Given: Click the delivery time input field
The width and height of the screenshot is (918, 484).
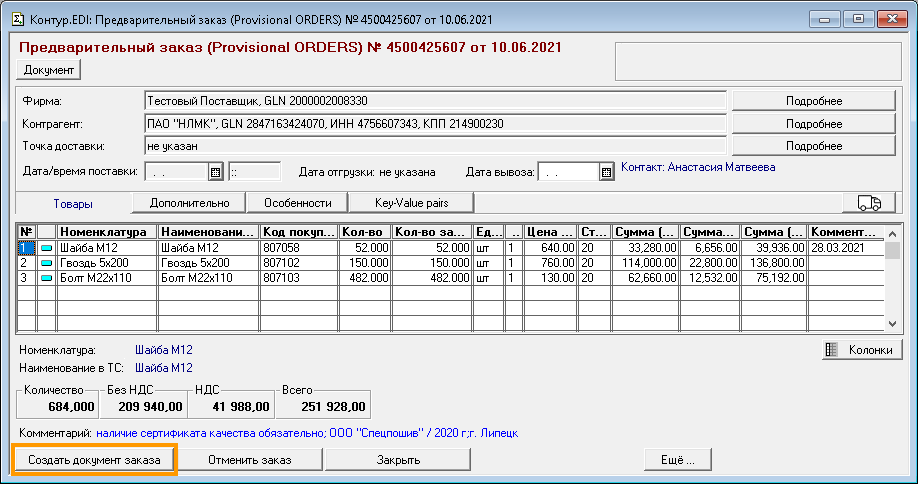Looking at the screenshot, I should tap(255, 172).
